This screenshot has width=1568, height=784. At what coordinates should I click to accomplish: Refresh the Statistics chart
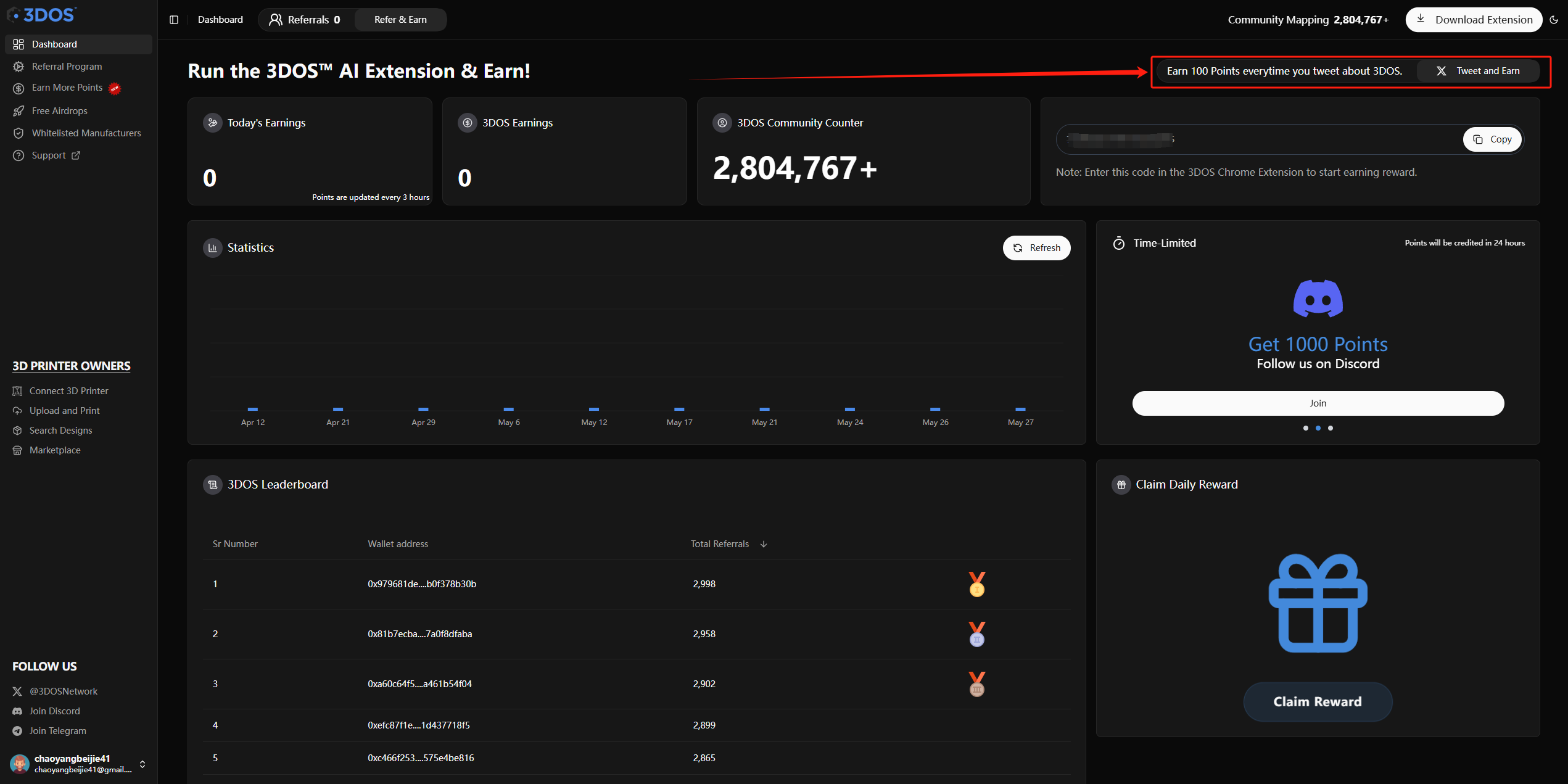pos(1036,248)
